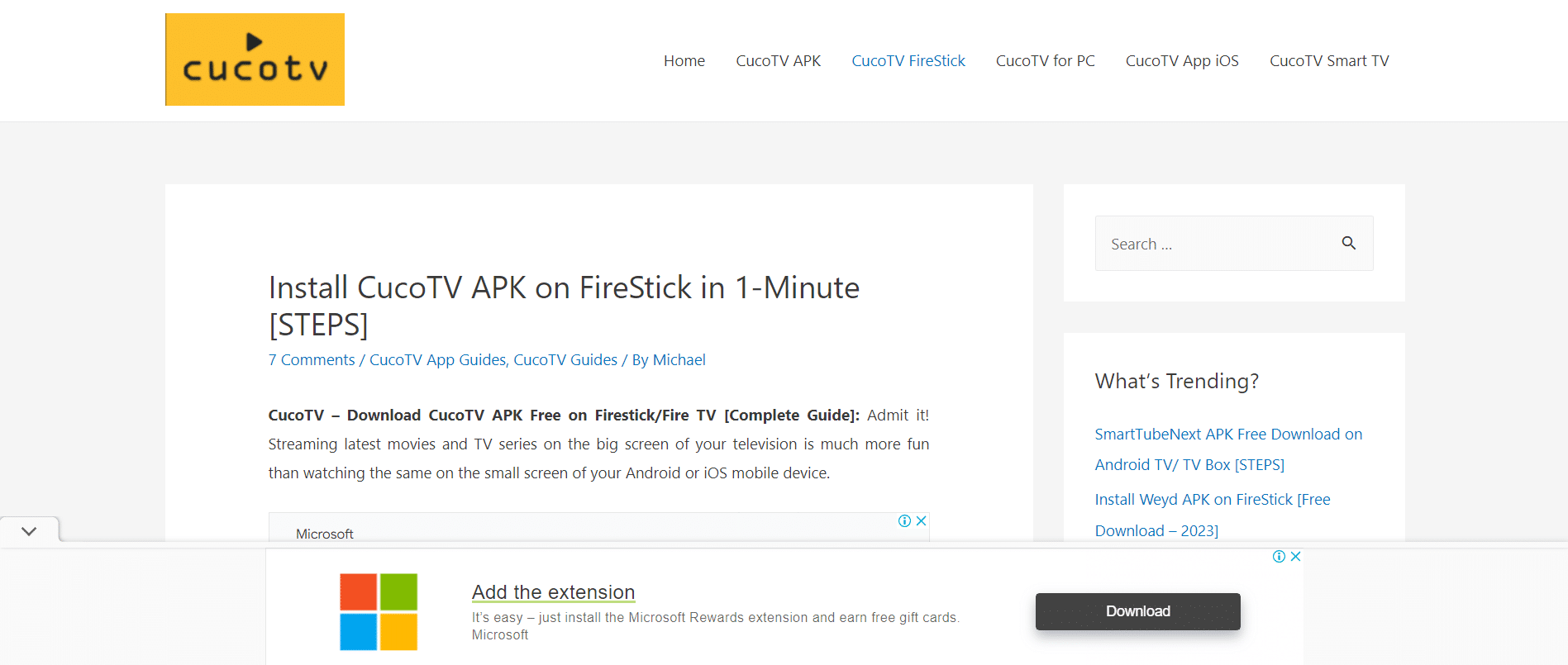The image size is (1568, 665).
Task: Navigate to CucoTV for PC
Action: pos(1046,60)
